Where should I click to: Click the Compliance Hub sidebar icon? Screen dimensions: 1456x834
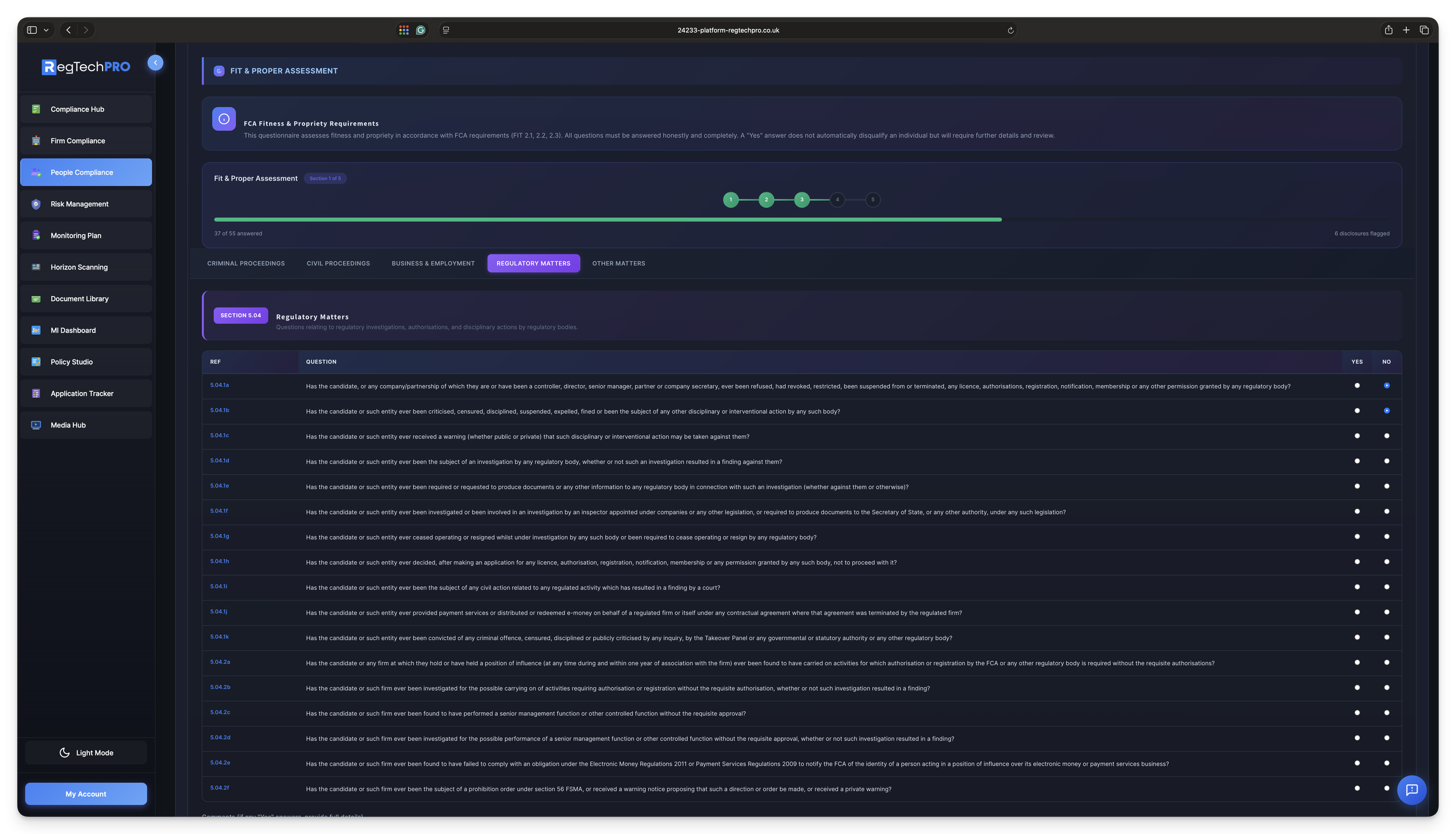pyautogui.click(x=36, y=109)
